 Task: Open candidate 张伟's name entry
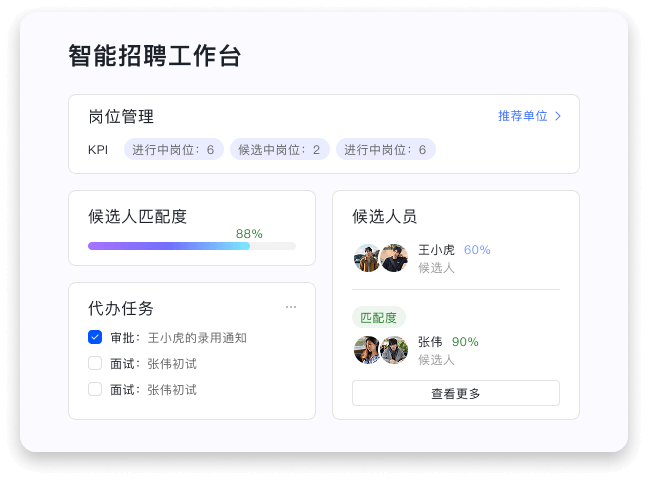430,341
